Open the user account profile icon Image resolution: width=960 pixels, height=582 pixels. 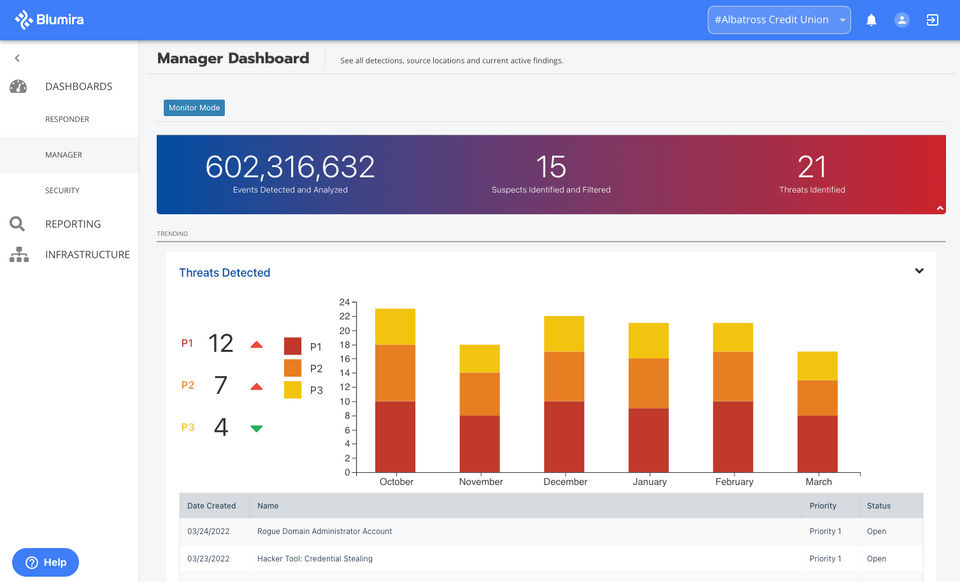(x=902, y=20)
